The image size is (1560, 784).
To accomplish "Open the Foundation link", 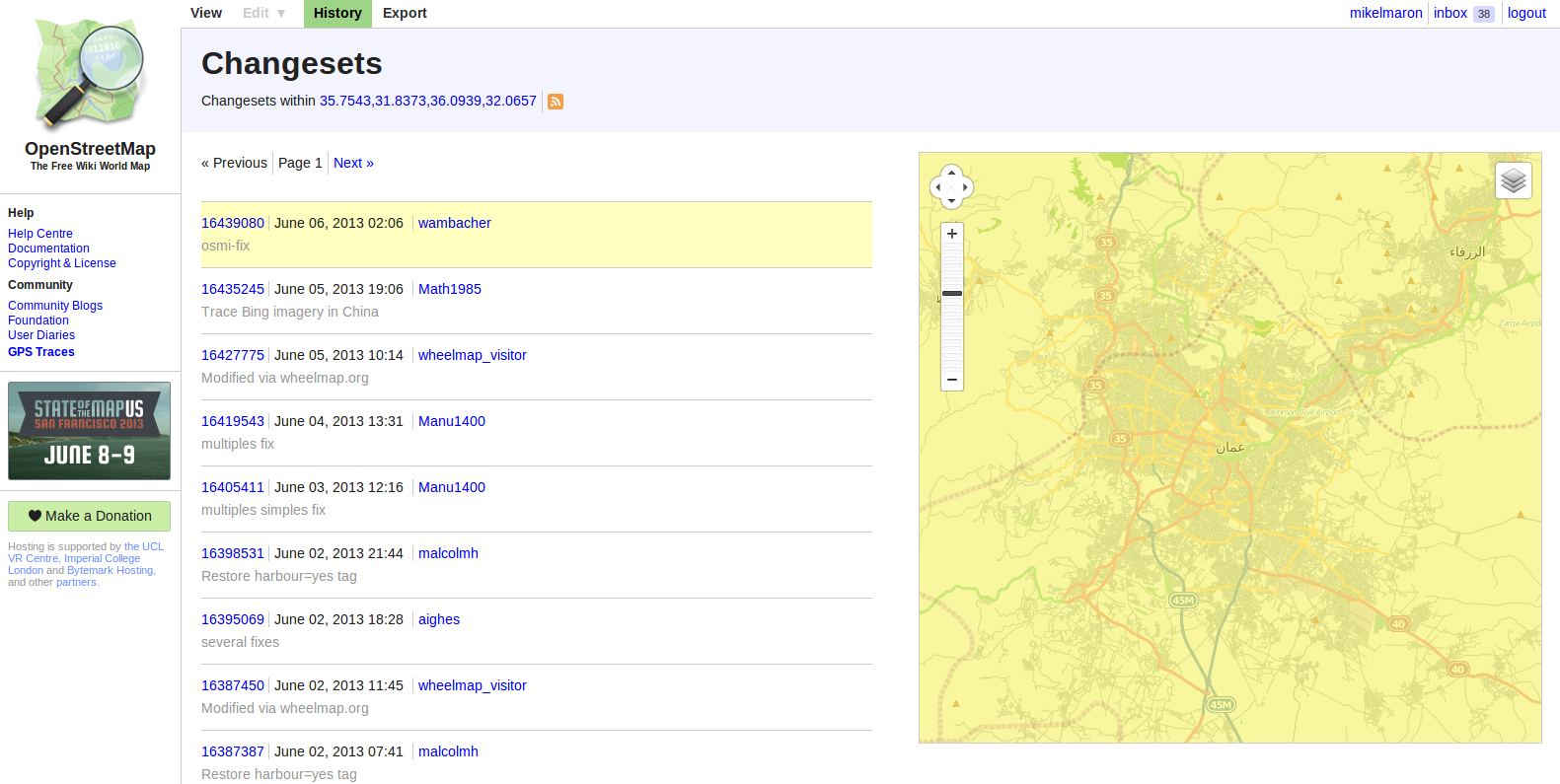I will [x=38, y=321].
